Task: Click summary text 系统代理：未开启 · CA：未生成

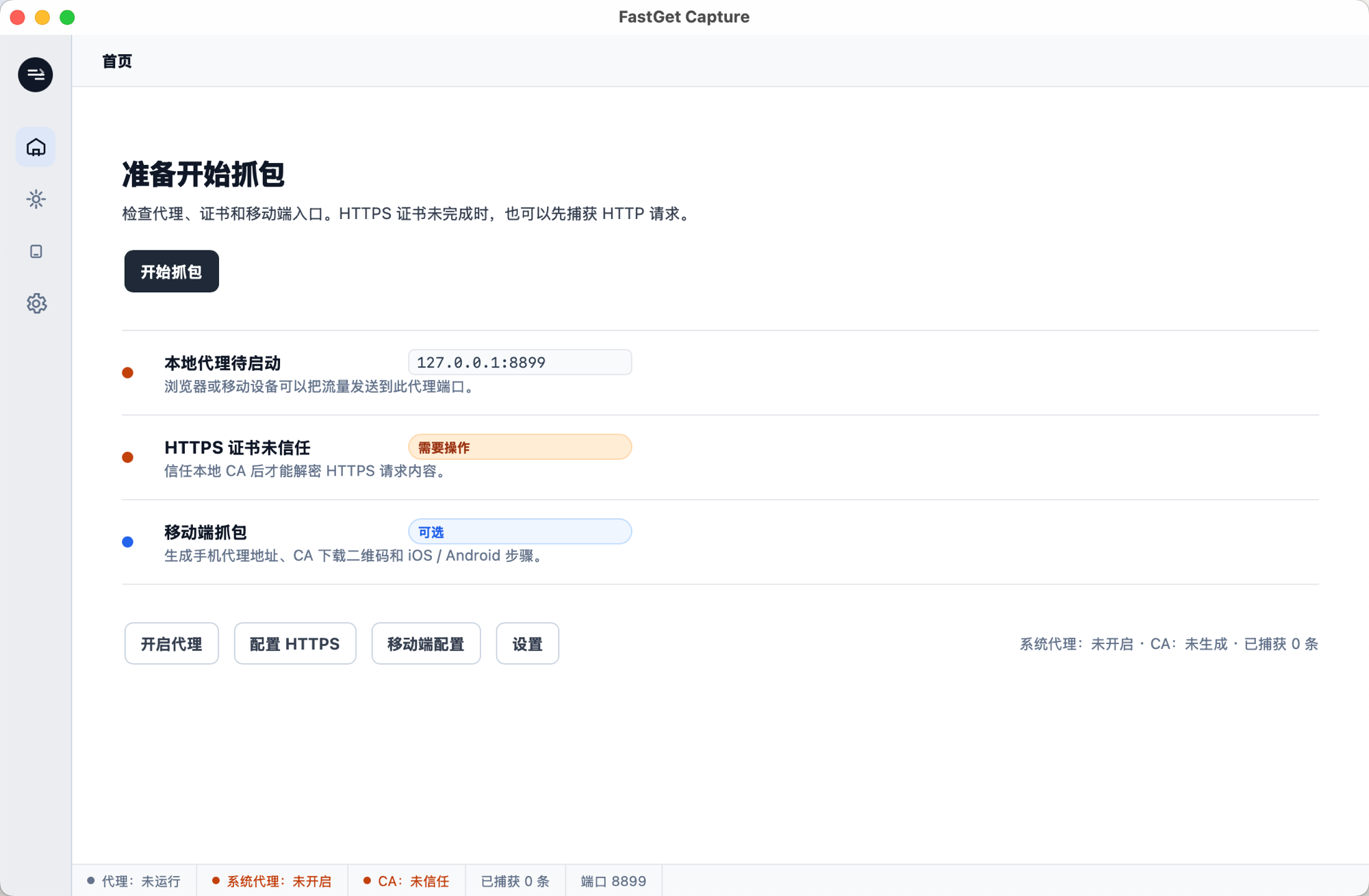Action: 1123,644
